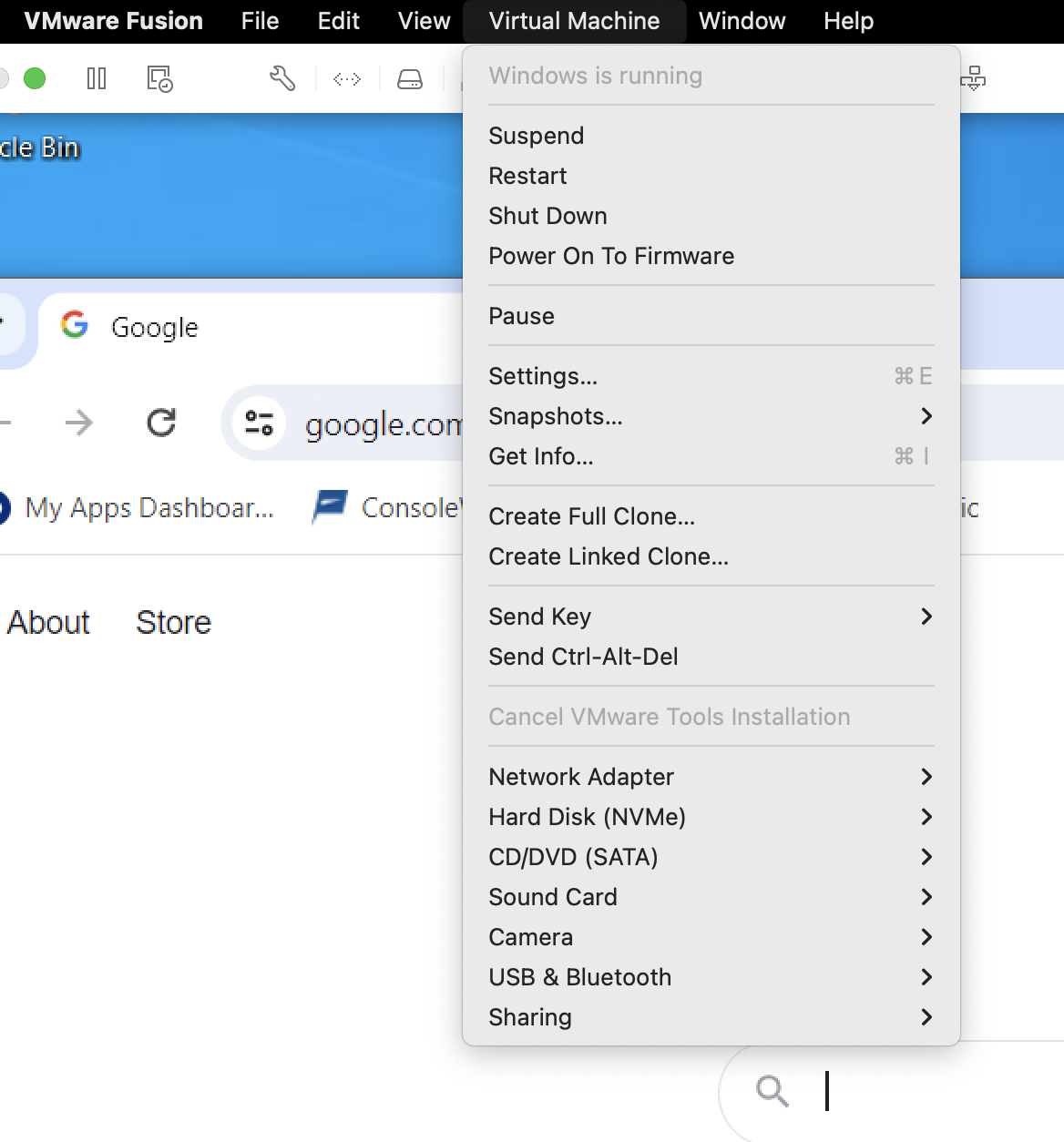The image size is (1064, 1142).
Task: Click the google.com address bar
Action: (x=342, y=423)
